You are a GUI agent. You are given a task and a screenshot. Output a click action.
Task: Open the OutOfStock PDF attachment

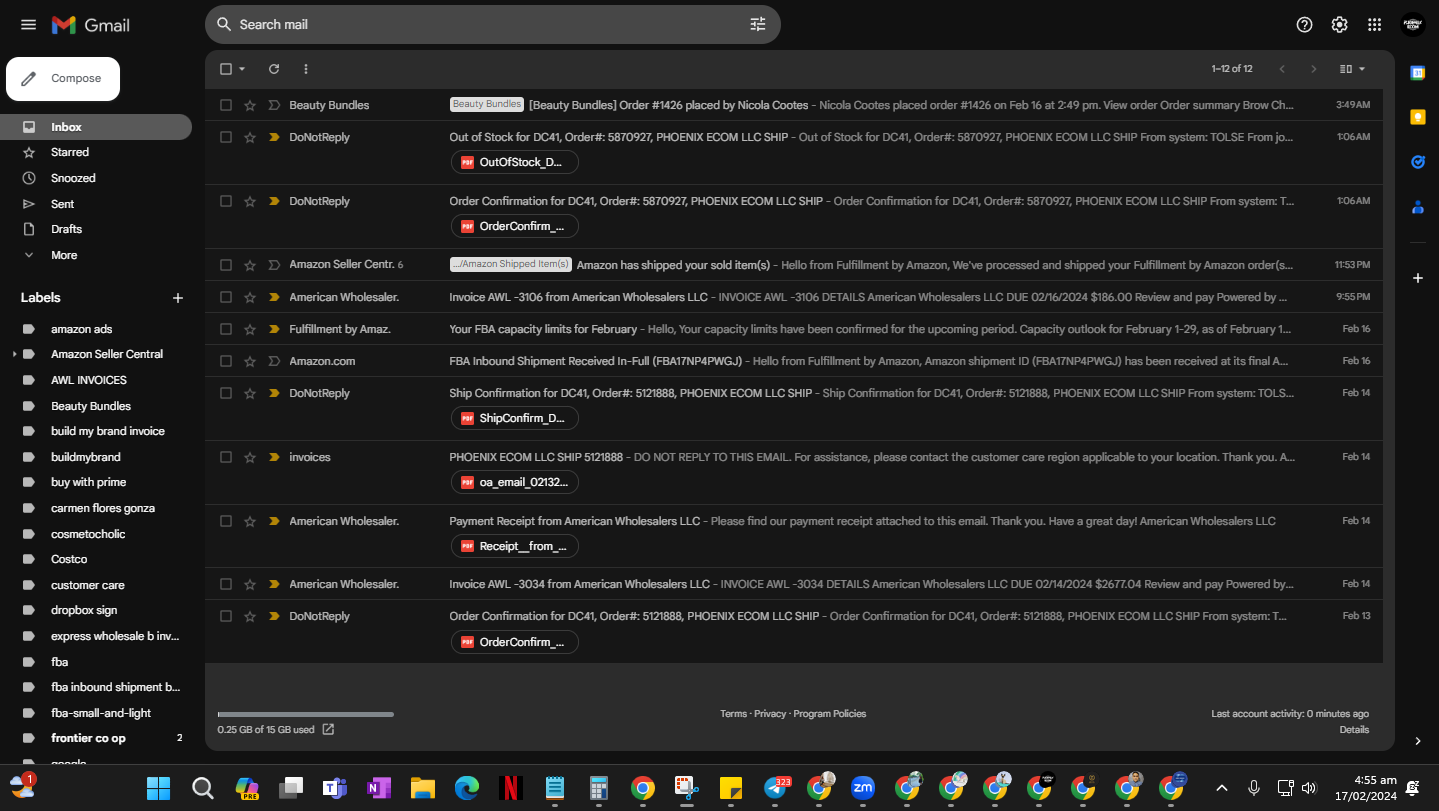pos(514,162)
